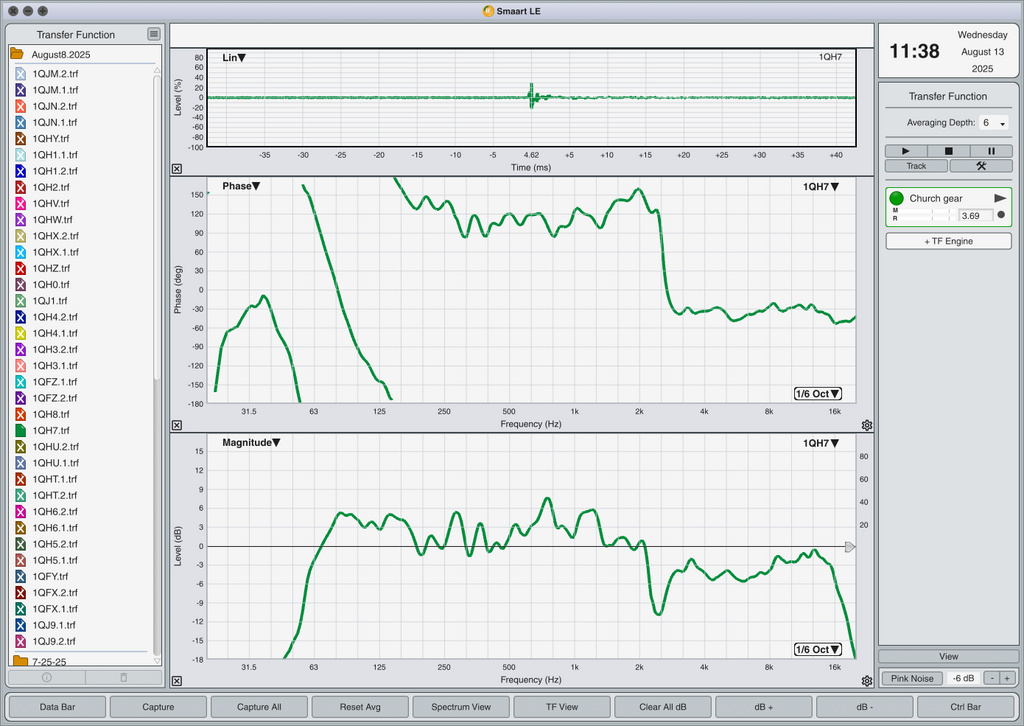Screen dimensions: 1024x726
Task: Open Lin impulse view type dropdown
Action: (x=234, y=57)
